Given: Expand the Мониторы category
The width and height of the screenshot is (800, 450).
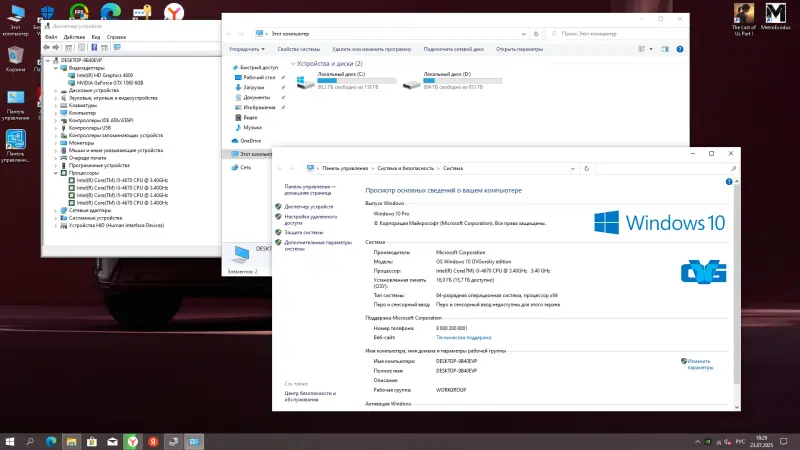Looking at the screenshot, I should click(56, 143).
